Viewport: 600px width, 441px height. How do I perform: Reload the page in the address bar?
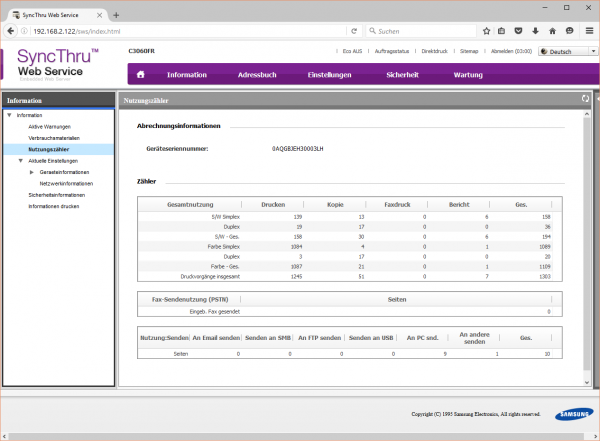(355, 31)
